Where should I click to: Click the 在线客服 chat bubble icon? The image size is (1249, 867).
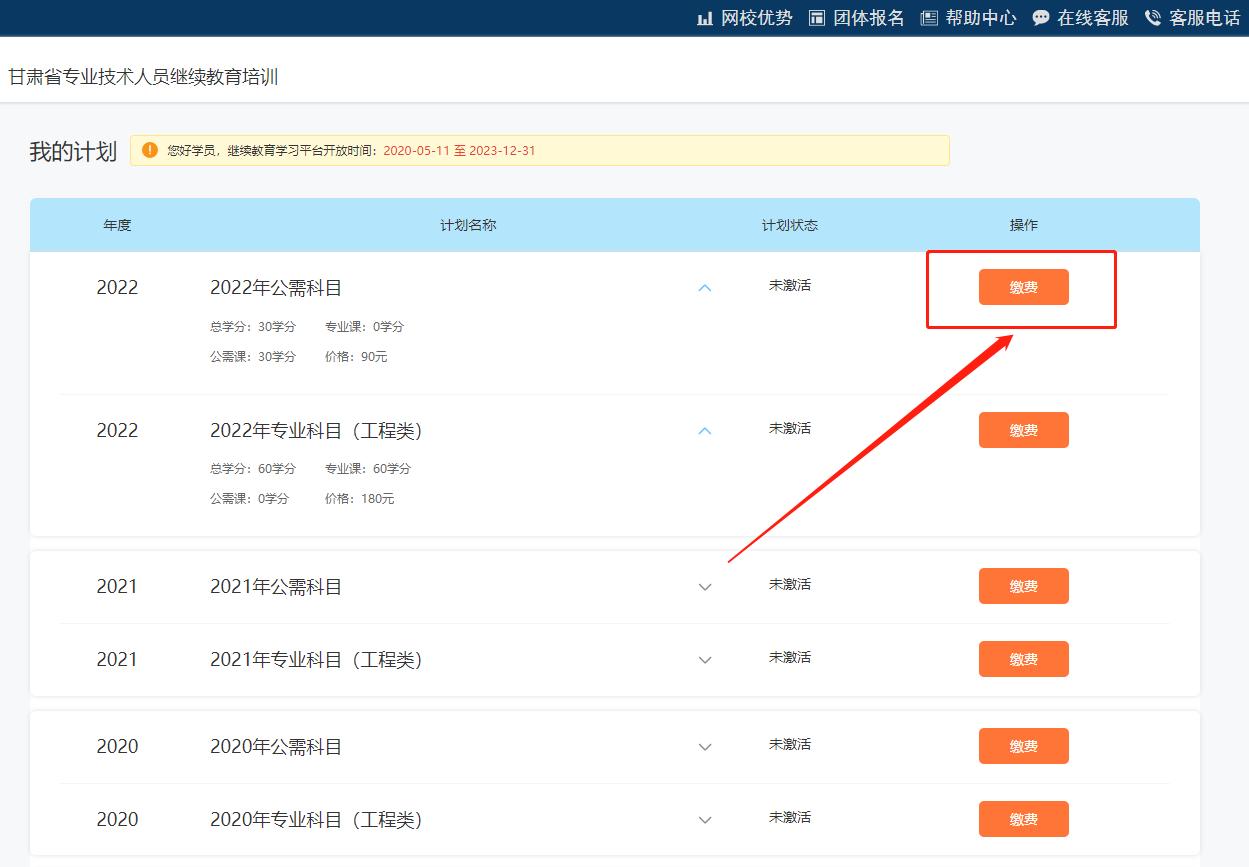(x=1041, y=18)
